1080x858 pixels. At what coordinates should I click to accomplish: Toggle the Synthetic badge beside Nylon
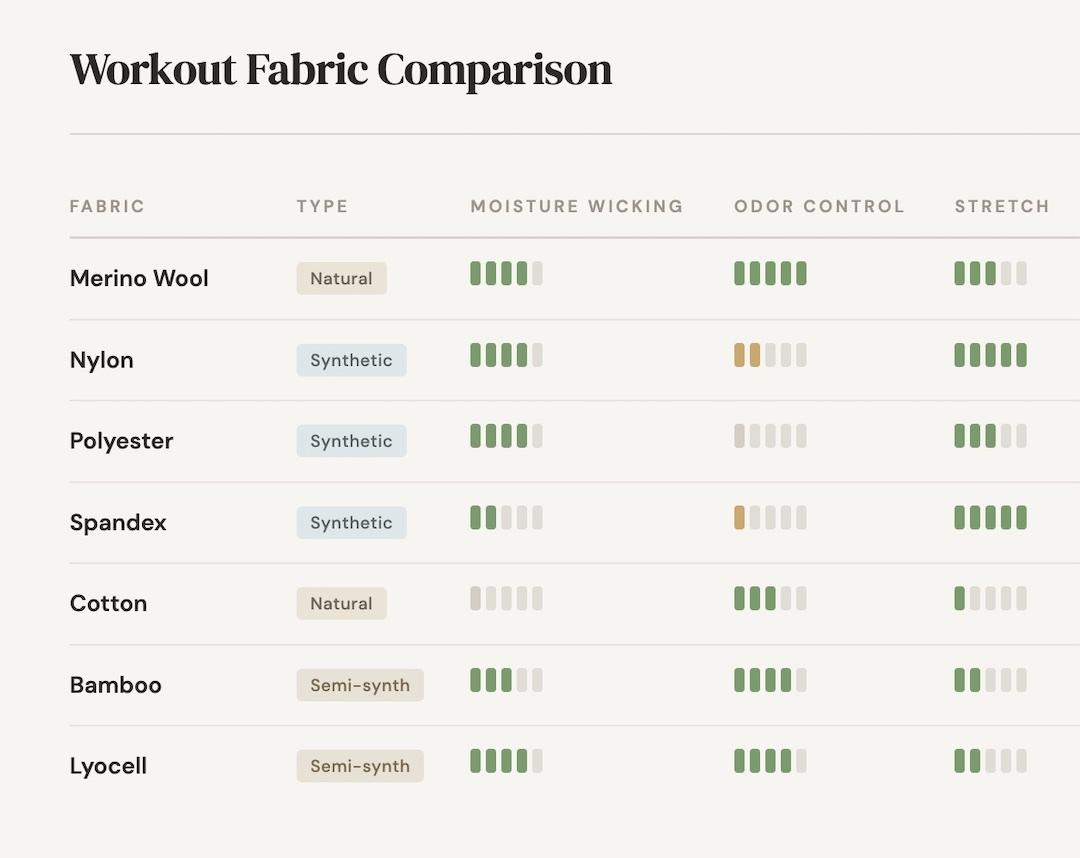coord(351,360)
